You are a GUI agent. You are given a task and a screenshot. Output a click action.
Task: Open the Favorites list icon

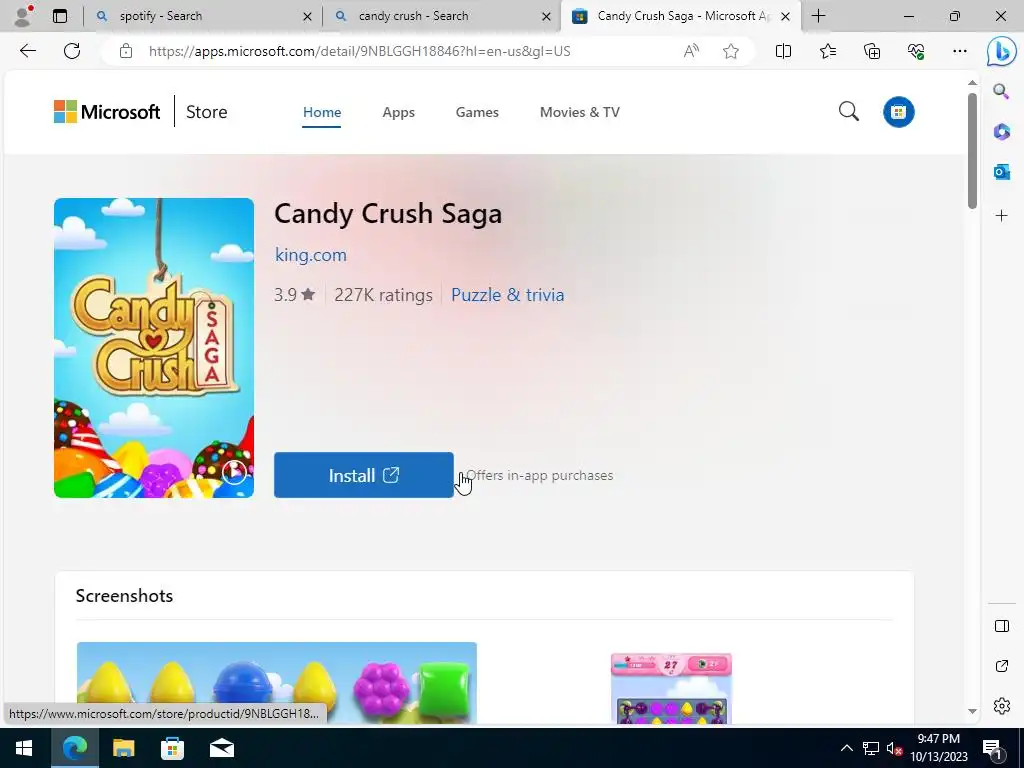827,51
